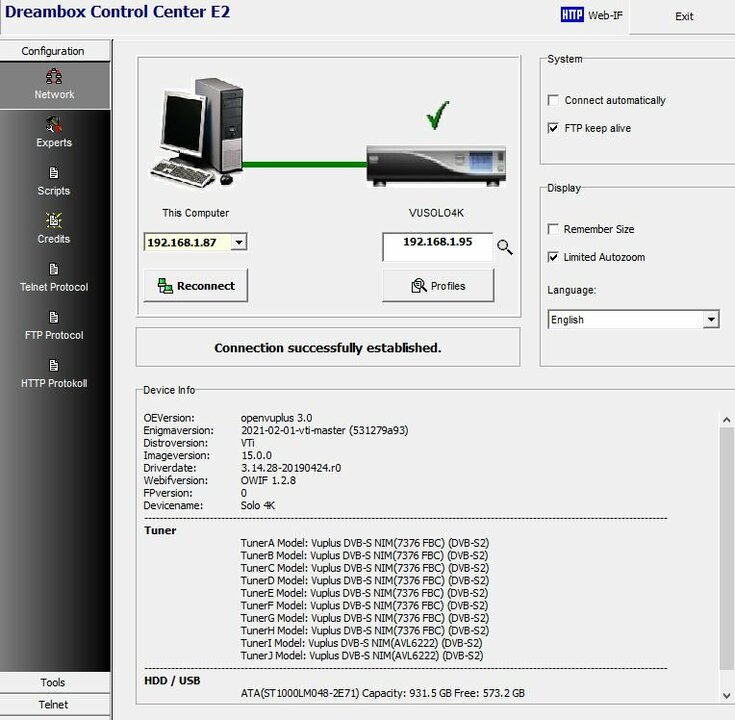Open the Network section icon
The height and width of the screenshot is (720, 735).
54,77
